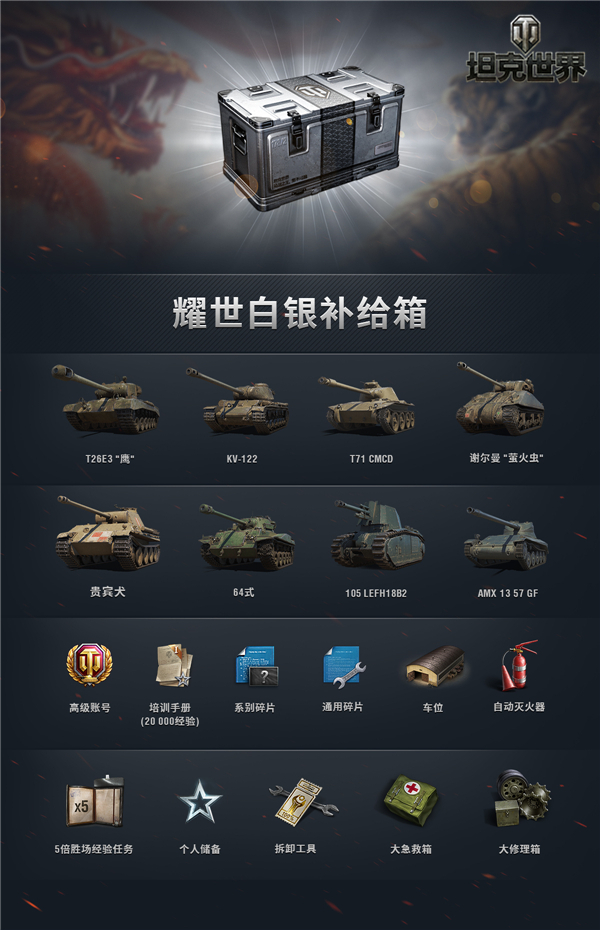The image size is (600, 930).
Task: Click the 64式 tank thumbnail
Action: (x=246, y=536)
